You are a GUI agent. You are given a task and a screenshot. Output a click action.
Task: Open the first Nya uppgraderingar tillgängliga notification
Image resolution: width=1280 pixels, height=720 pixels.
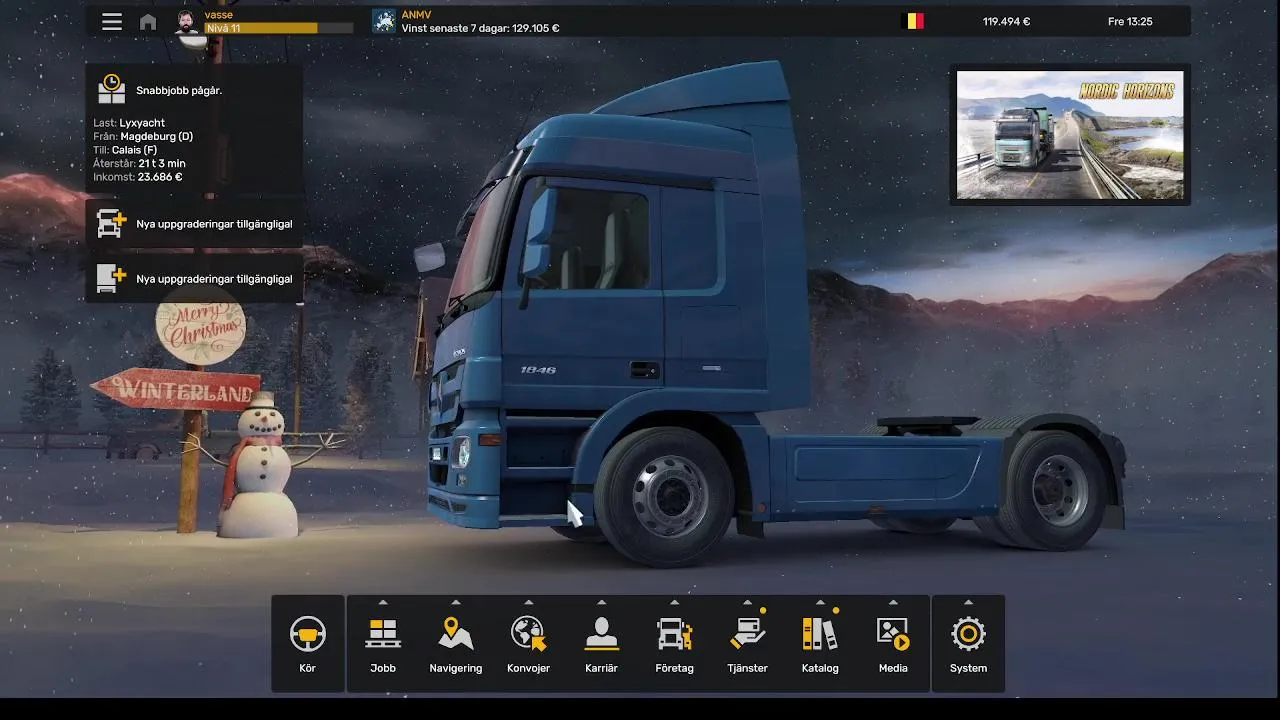pos(194,224)
